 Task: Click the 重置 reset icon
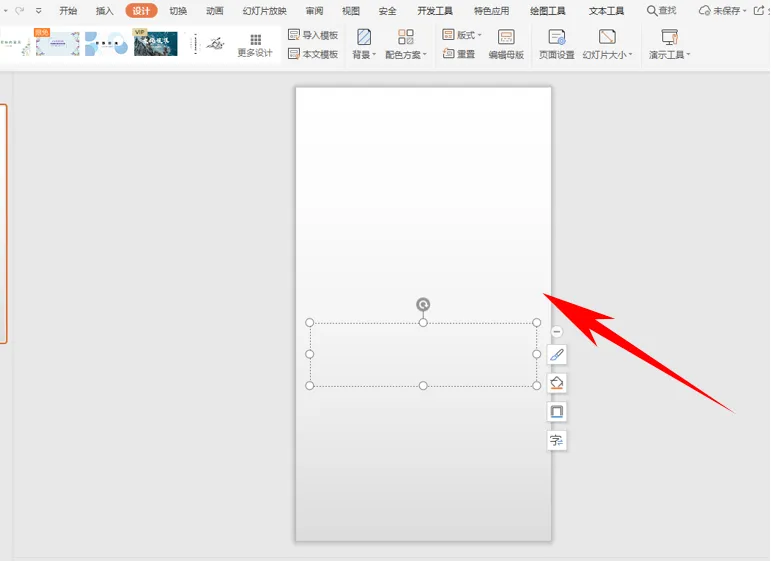click(x=459, y=54)
